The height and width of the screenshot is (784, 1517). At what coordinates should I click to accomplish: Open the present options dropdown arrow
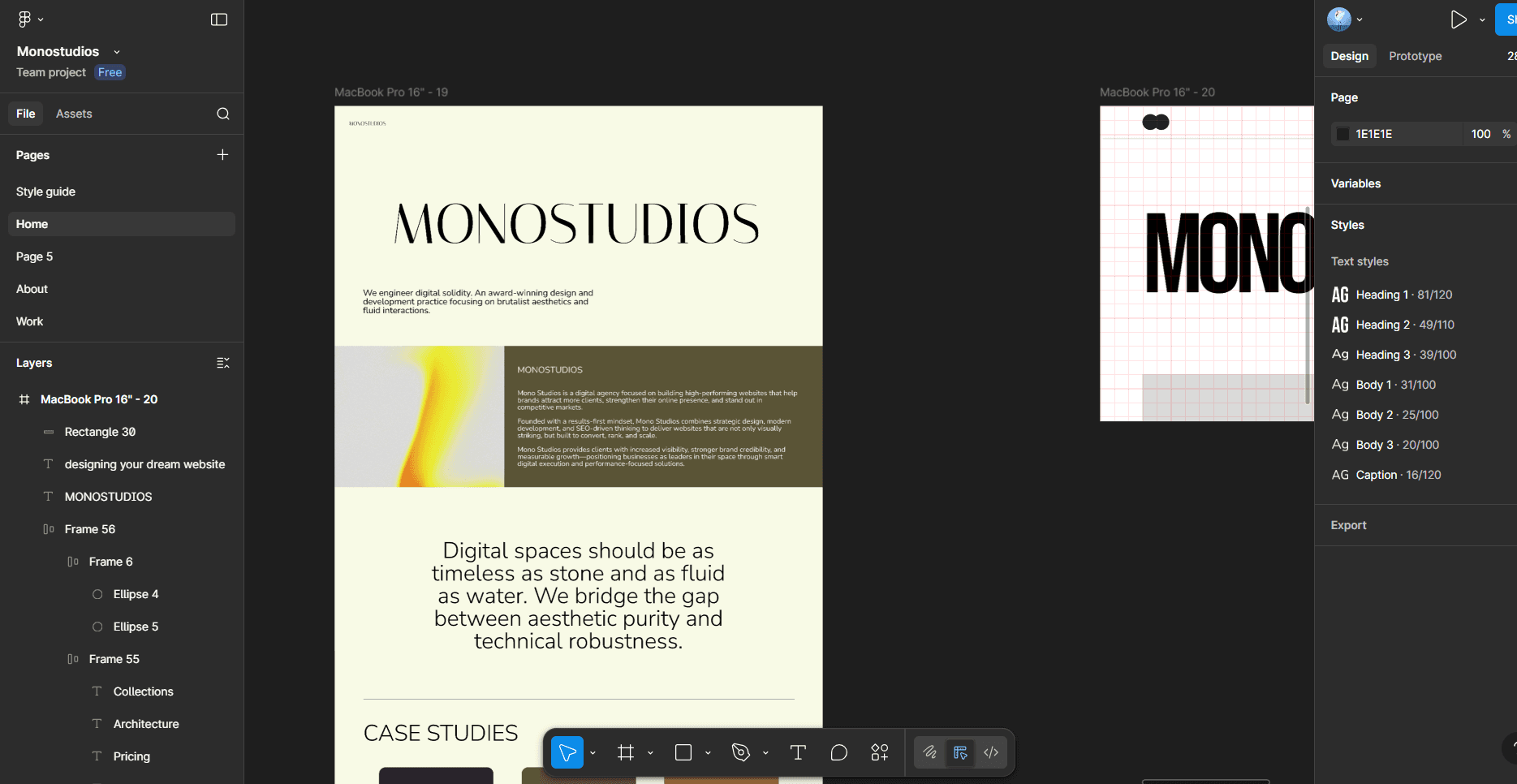point(1482,19)
